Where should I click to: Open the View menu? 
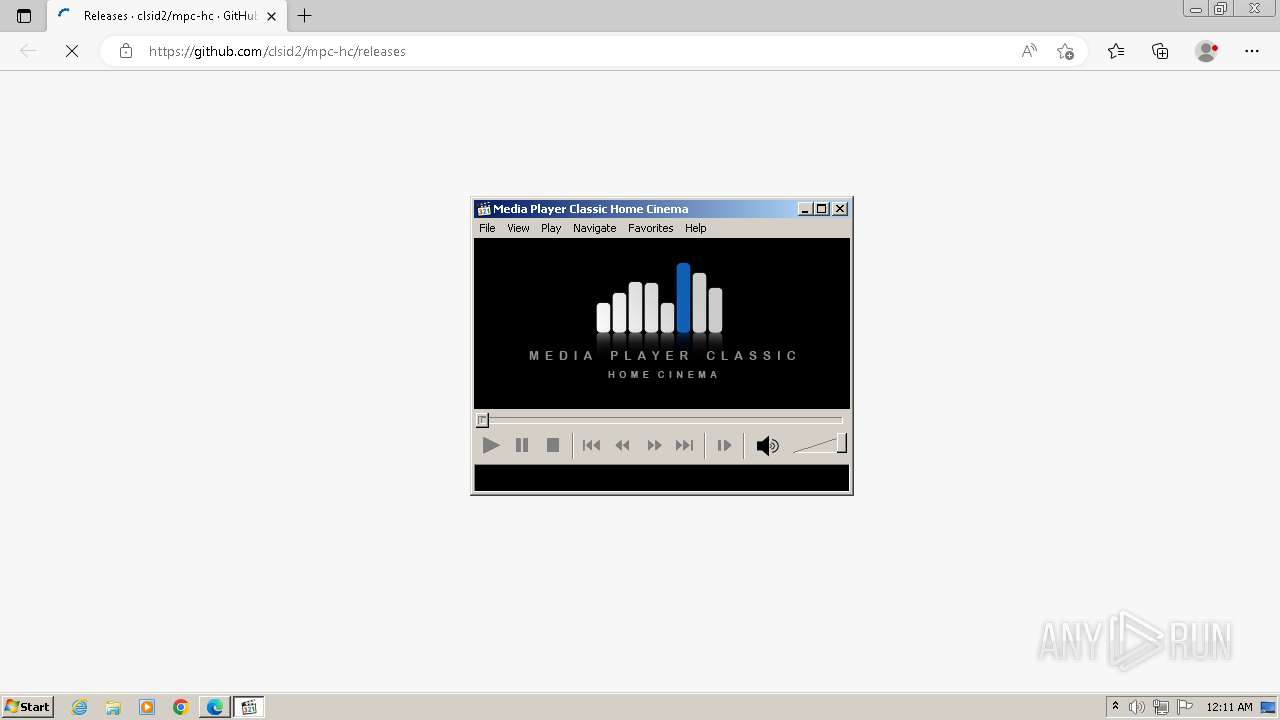pyautogui.click(x=518, y=228)
